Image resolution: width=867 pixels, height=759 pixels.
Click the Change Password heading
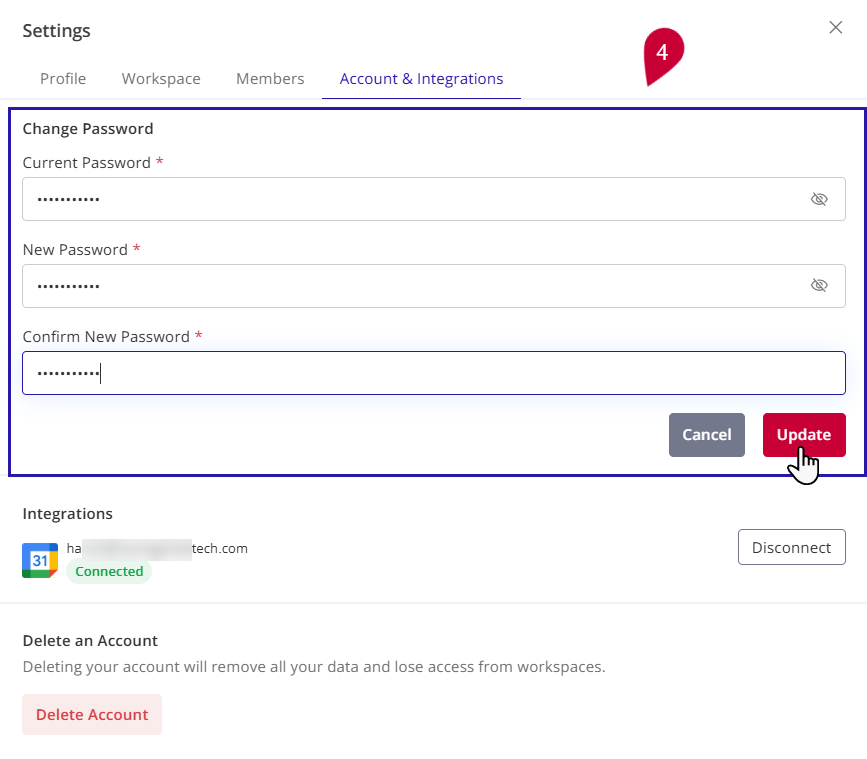[88, 128]
